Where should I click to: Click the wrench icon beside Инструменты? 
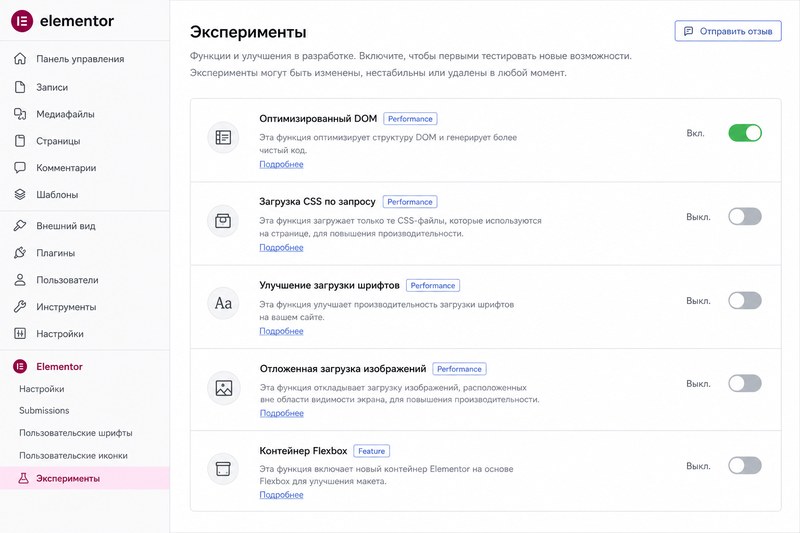[x=20, y=307]
